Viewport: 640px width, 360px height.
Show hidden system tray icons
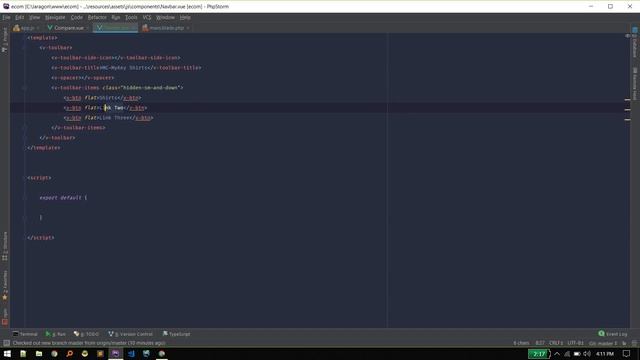tap(557, 354)
